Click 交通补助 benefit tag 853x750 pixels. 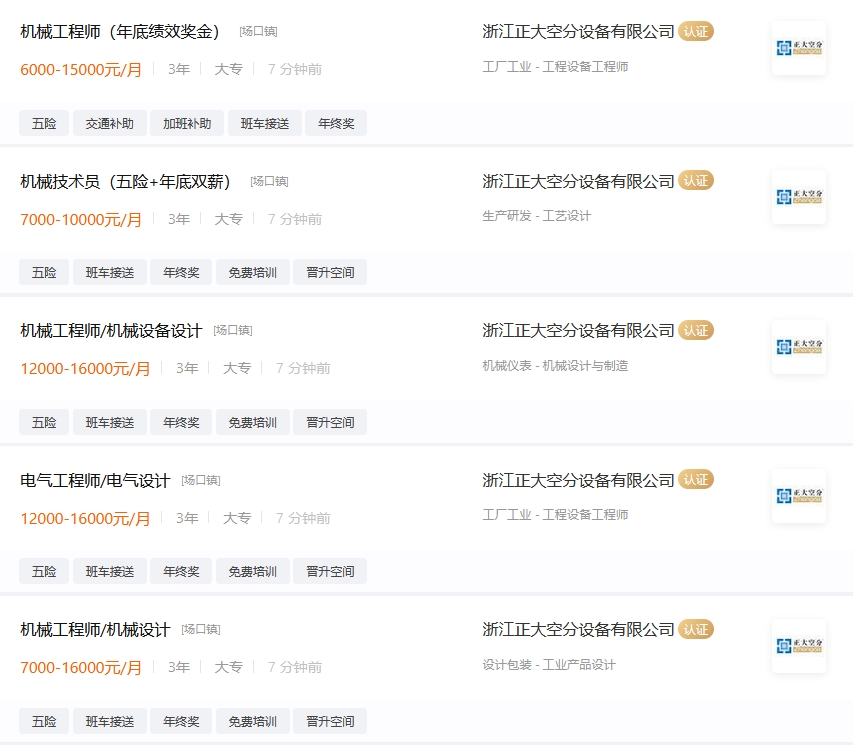(x=110, y=123)
